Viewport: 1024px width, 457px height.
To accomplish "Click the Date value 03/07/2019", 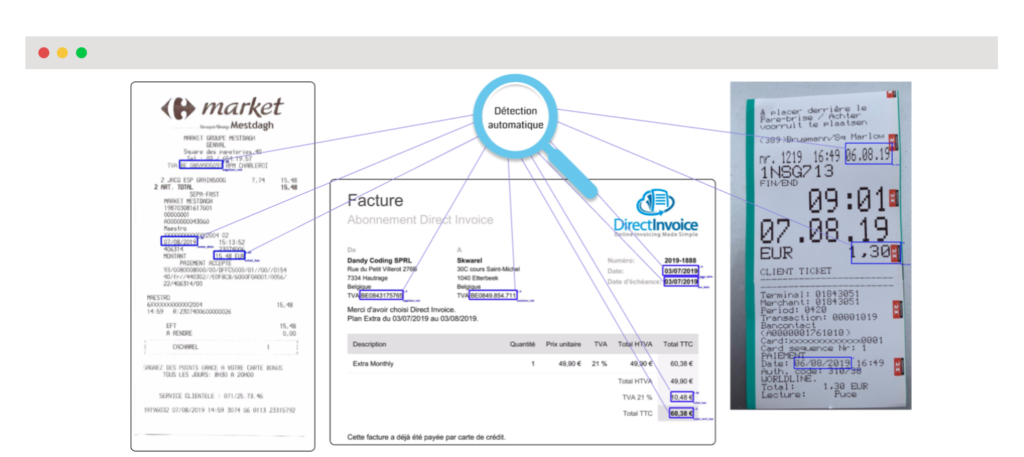I will [x=681, y=271].
